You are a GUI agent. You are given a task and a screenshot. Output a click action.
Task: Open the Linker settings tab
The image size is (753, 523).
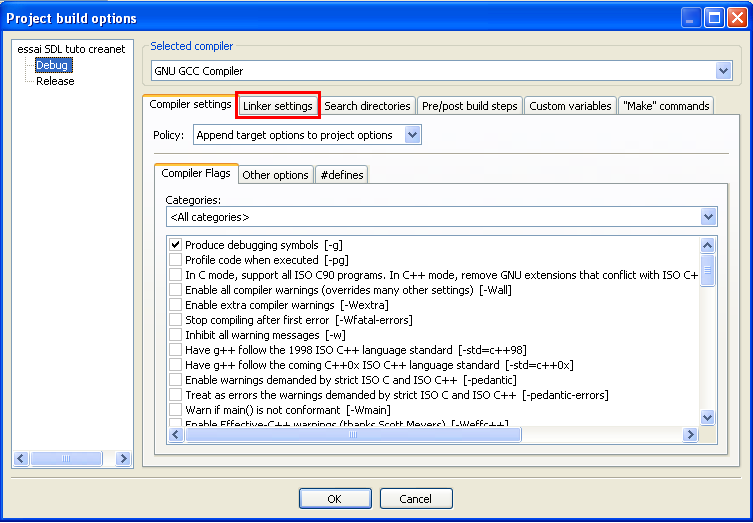[x=278, y=106]
